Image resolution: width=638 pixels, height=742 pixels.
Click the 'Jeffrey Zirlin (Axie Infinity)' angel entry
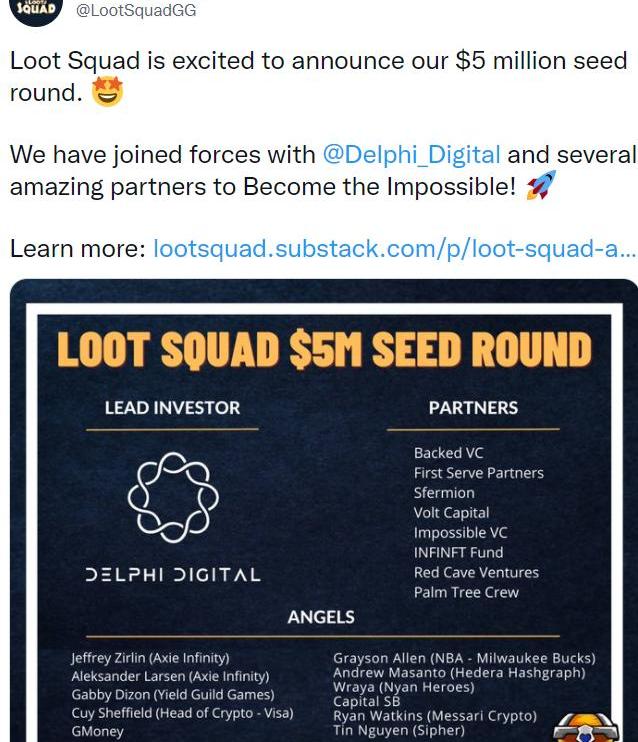coord(150,658)
